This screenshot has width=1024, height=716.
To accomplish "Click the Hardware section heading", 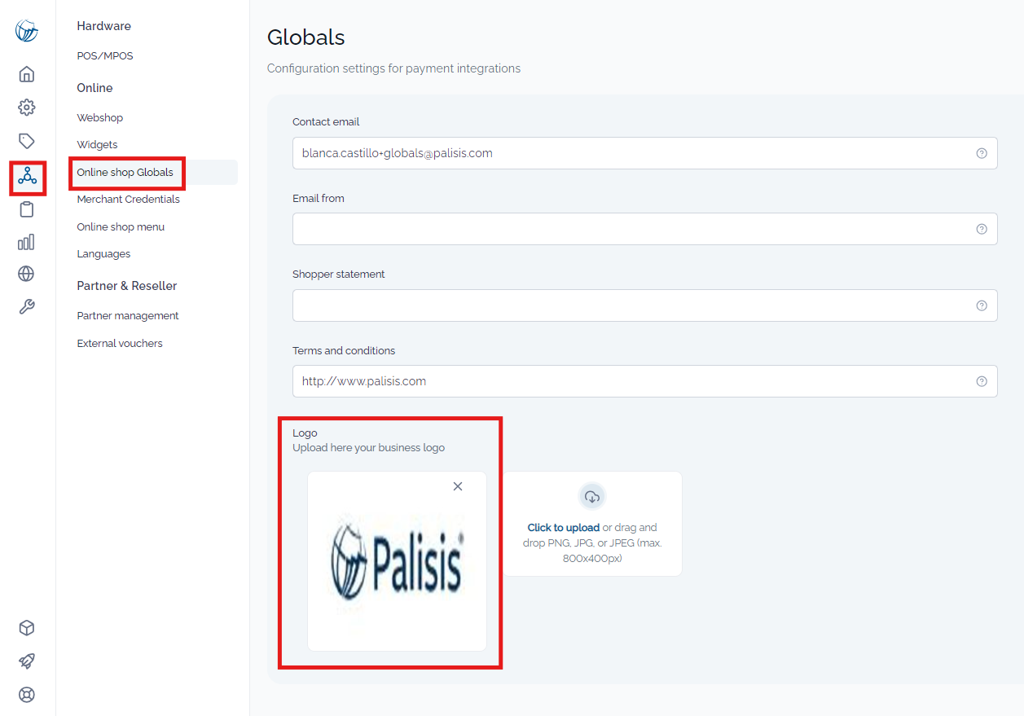I will click(104, 26).
